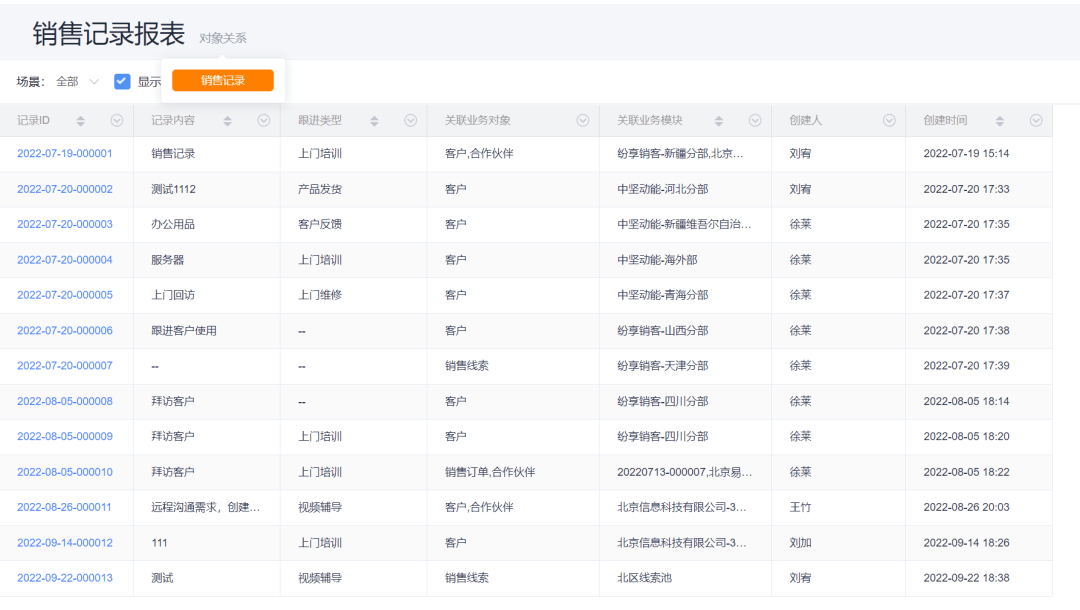Viewport: 1080px width, 610px height.
Task: Sort the 记录内容 column
Action: (x=227, y=121)
